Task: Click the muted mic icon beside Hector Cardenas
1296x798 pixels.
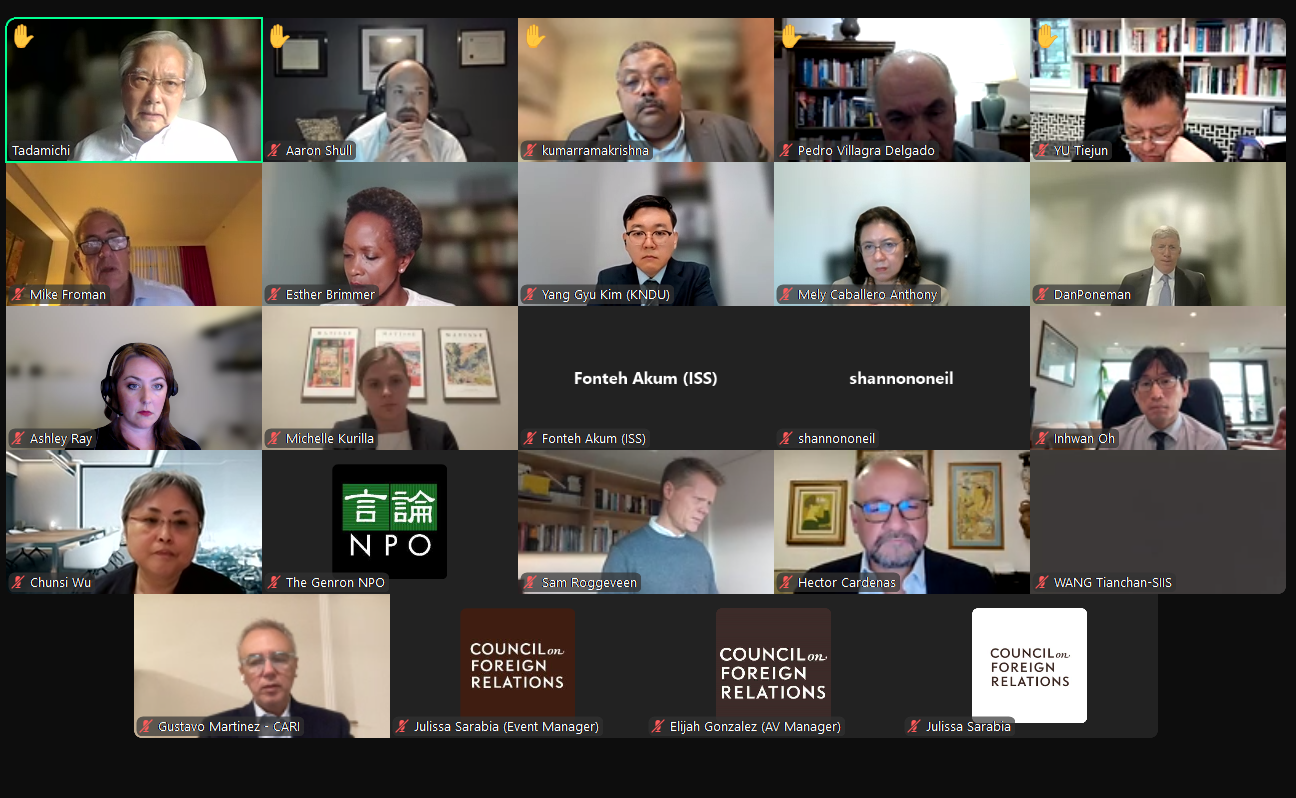Action: click(787, 583)
